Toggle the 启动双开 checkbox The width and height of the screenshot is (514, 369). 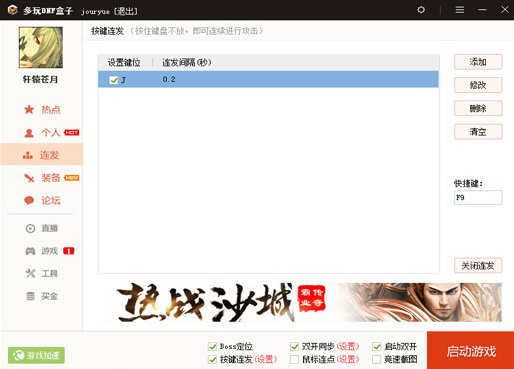point(377,347)
